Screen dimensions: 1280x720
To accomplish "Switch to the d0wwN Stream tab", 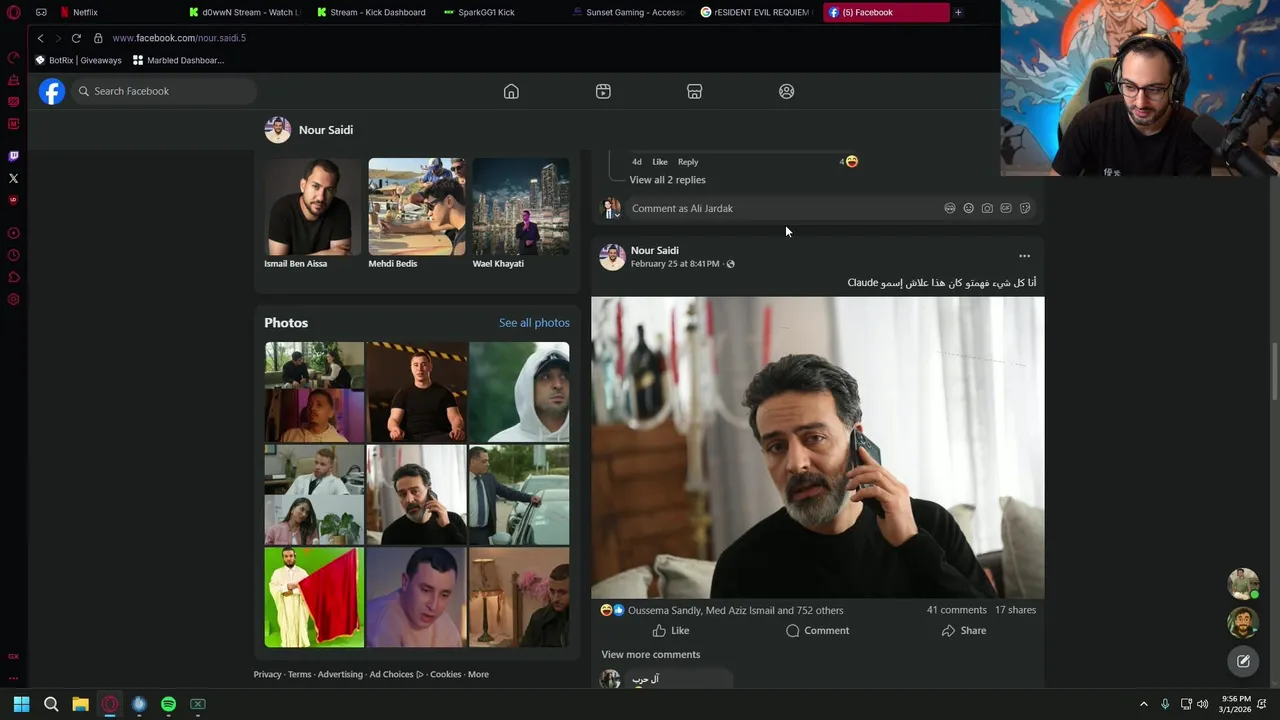I will 244,12.
